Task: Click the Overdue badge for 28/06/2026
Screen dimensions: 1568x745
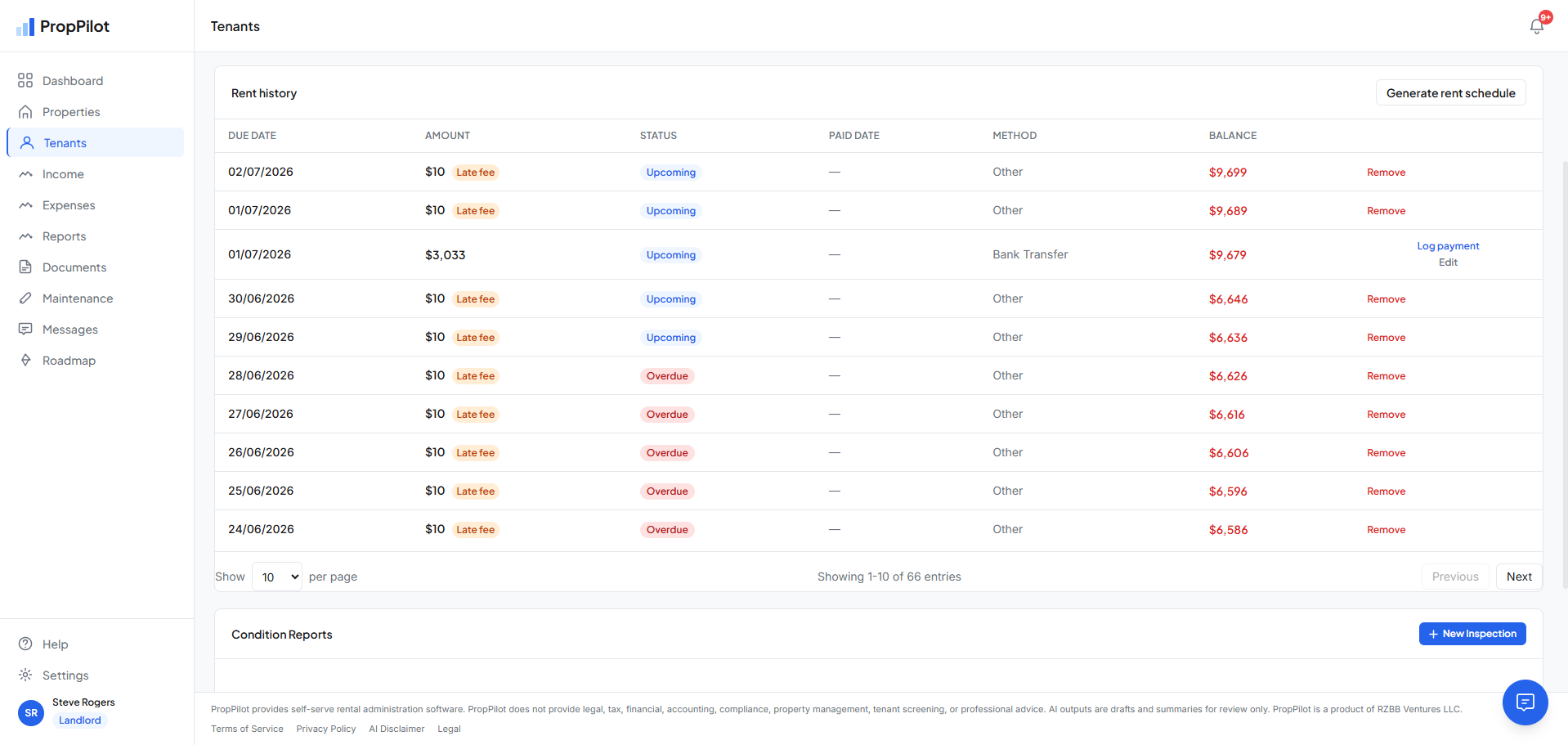Action: [667, 375]
